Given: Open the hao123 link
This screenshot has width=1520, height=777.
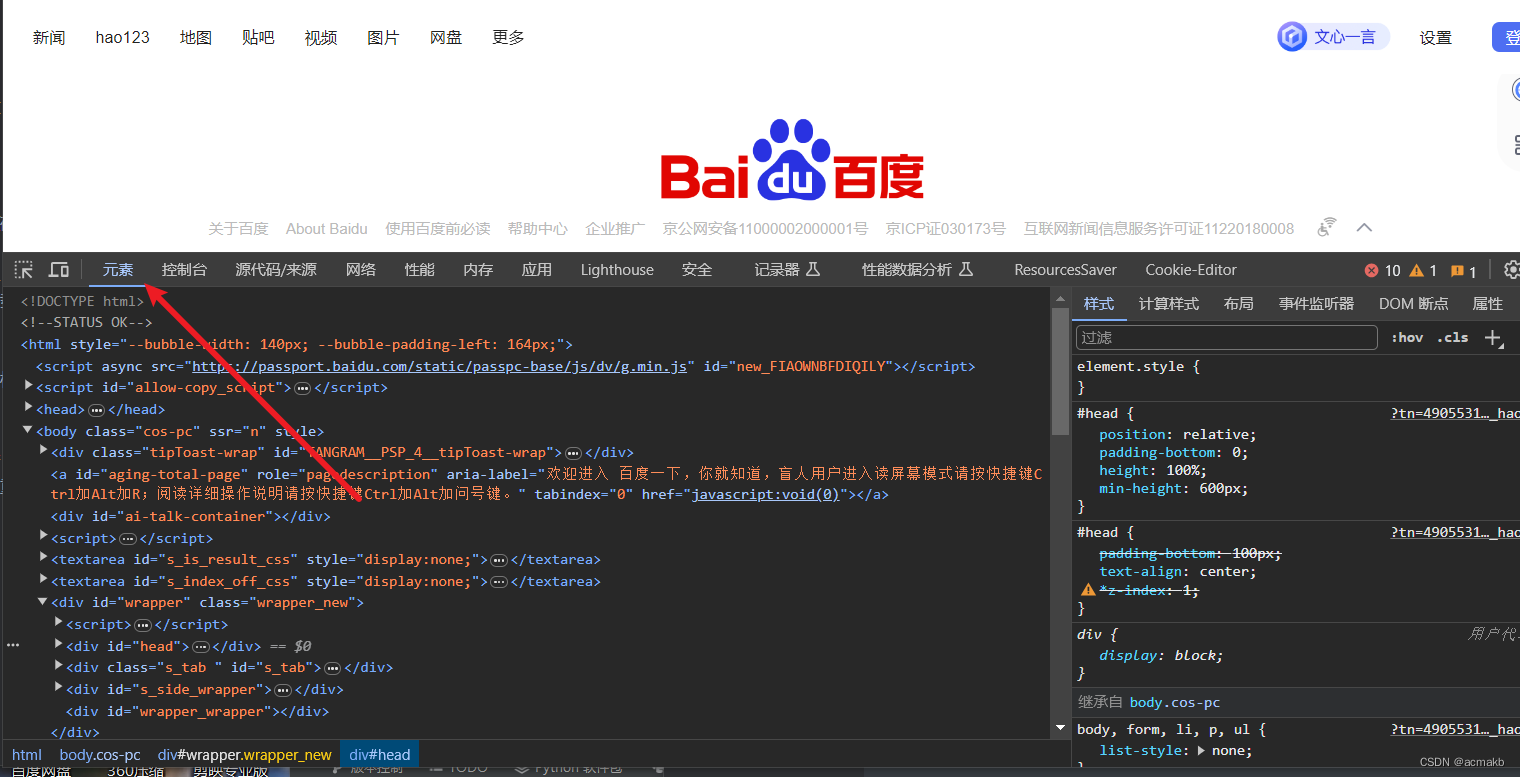Looking at the screenshot, I should click(x=123, y=37).
